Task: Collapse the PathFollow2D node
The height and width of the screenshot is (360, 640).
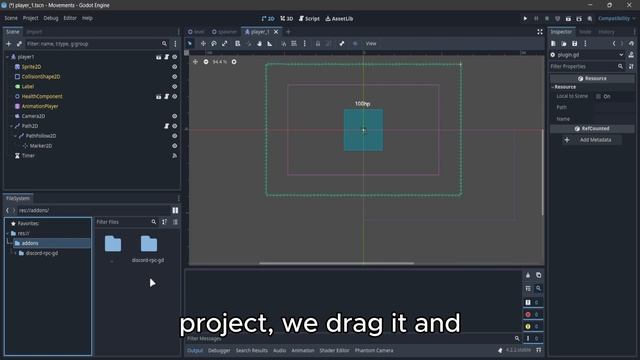Action: (16, 136)
